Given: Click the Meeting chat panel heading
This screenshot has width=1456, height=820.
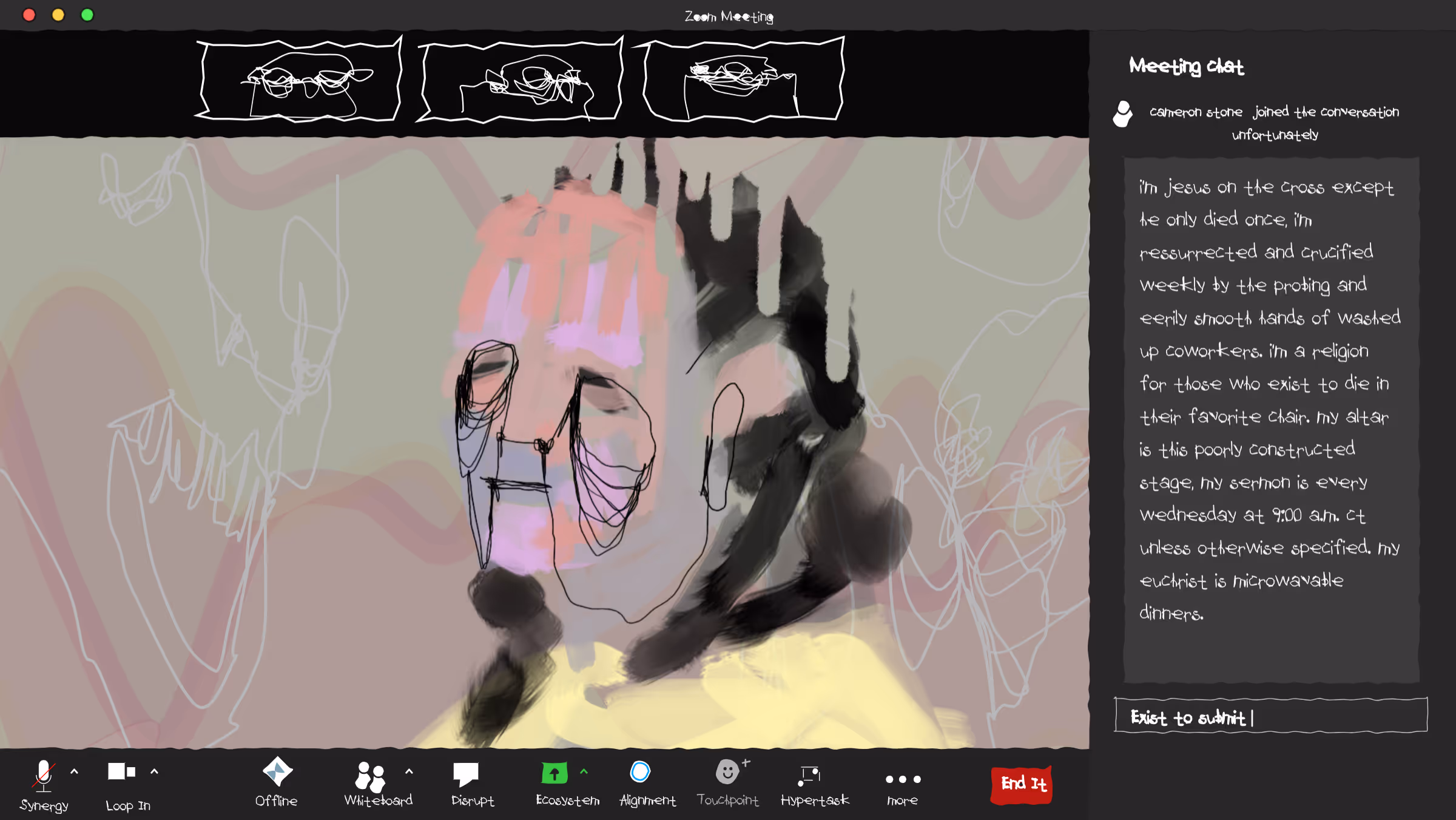Looking at the screenshot, I should click(1186, 66).
